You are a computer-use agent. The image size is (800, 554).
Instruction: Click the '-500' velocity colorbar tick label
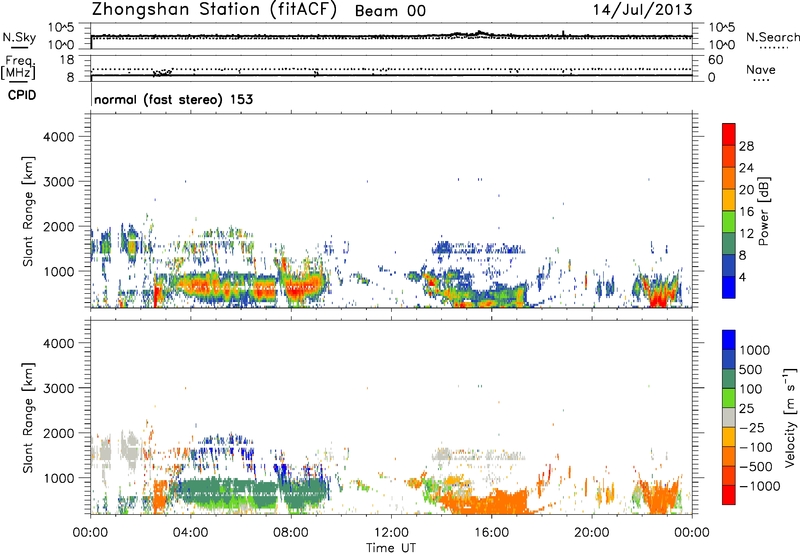756,467
